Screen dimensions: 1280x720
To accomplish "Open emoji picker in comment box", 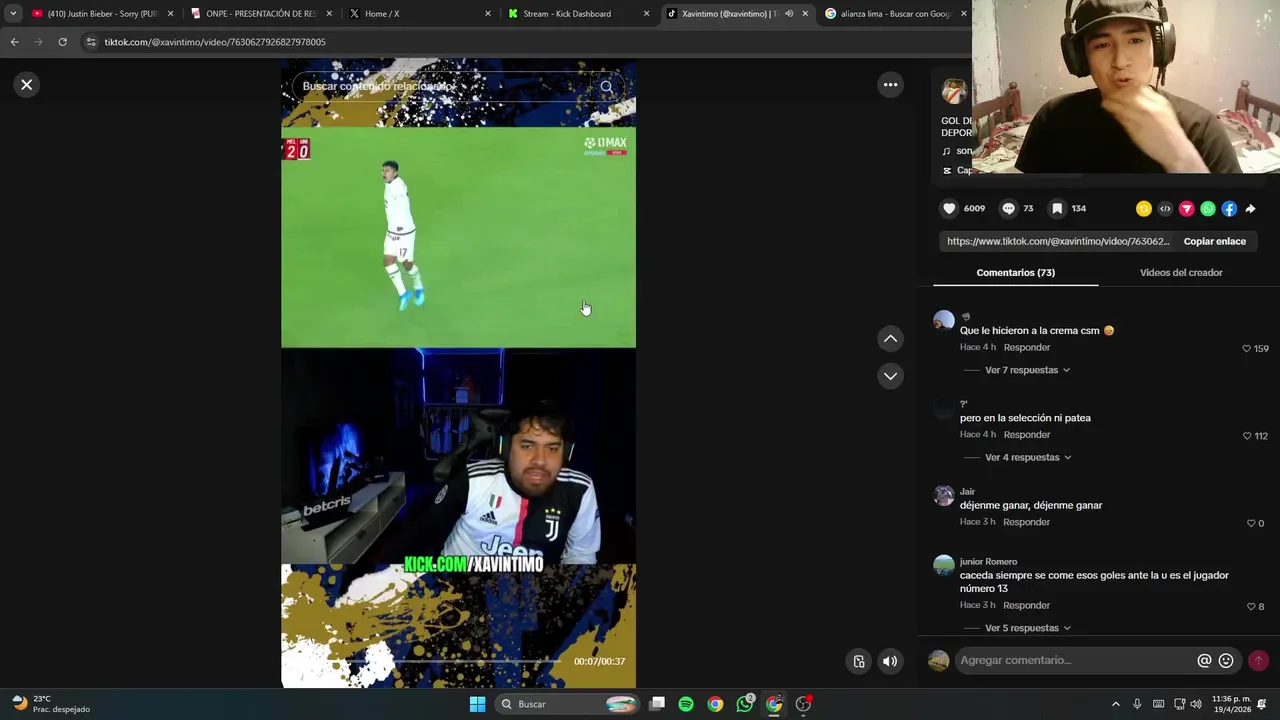I will (x=1226, y=660).
